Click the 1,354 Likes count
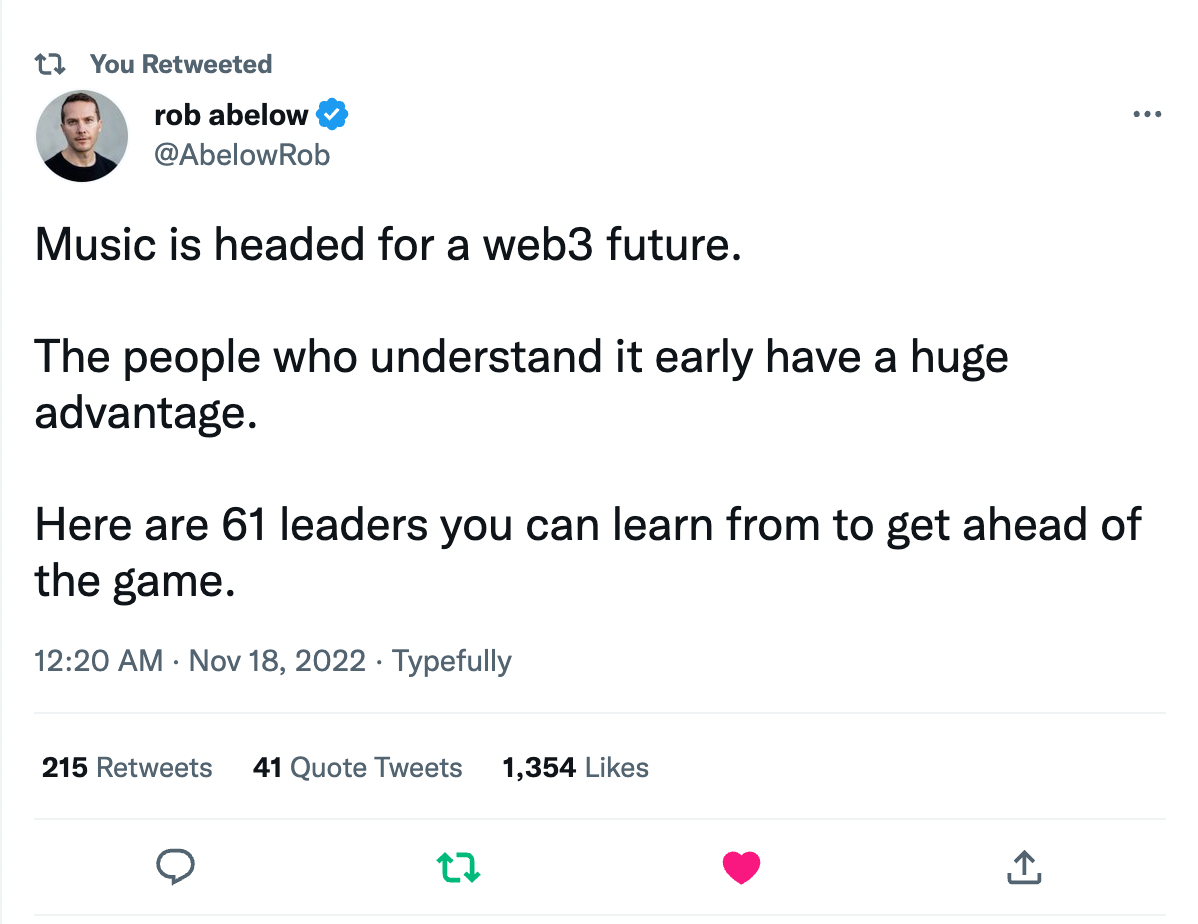 point(576,767)
